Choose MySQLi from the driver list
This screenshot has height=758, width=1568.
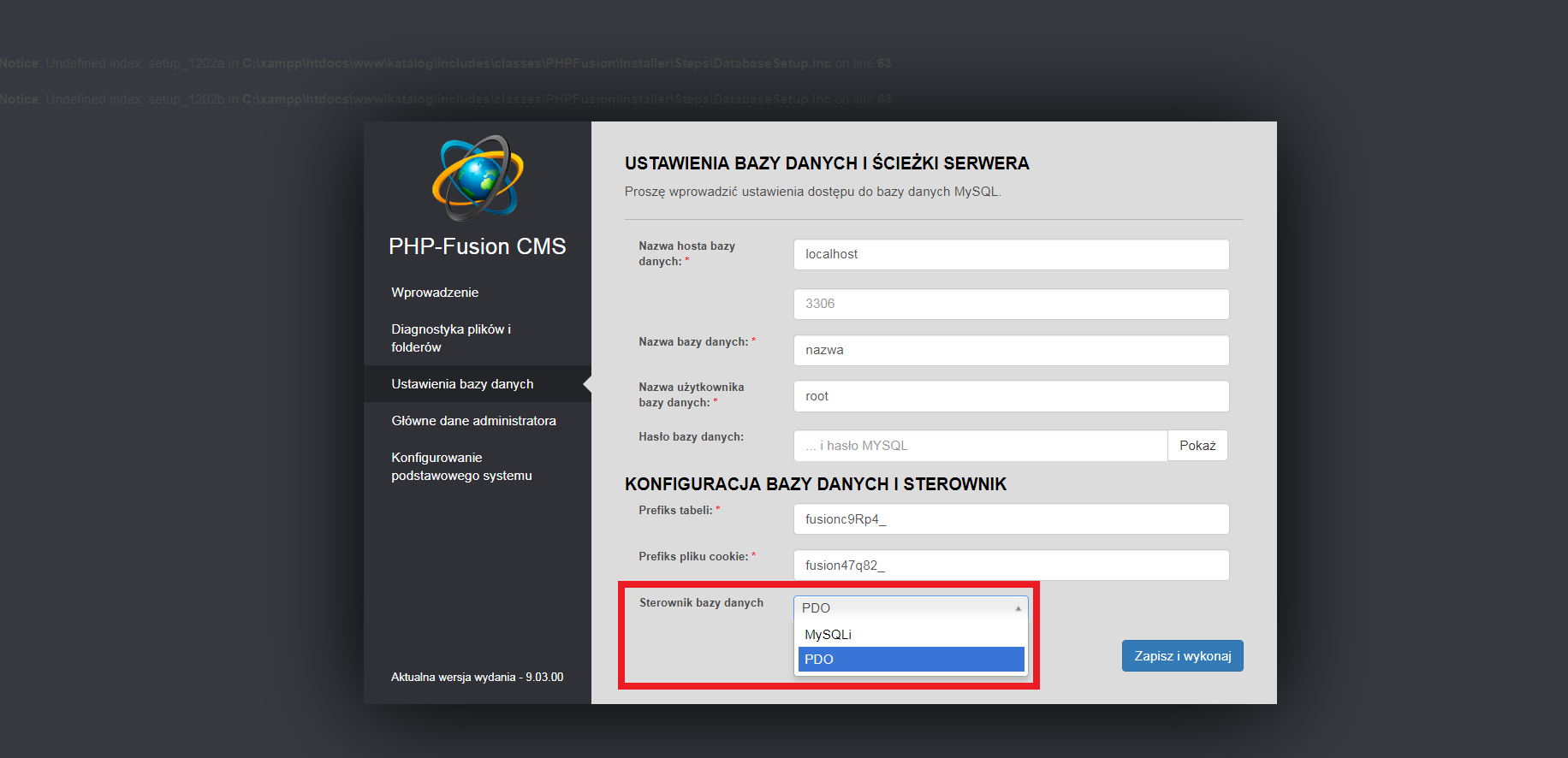coord(911,635)
